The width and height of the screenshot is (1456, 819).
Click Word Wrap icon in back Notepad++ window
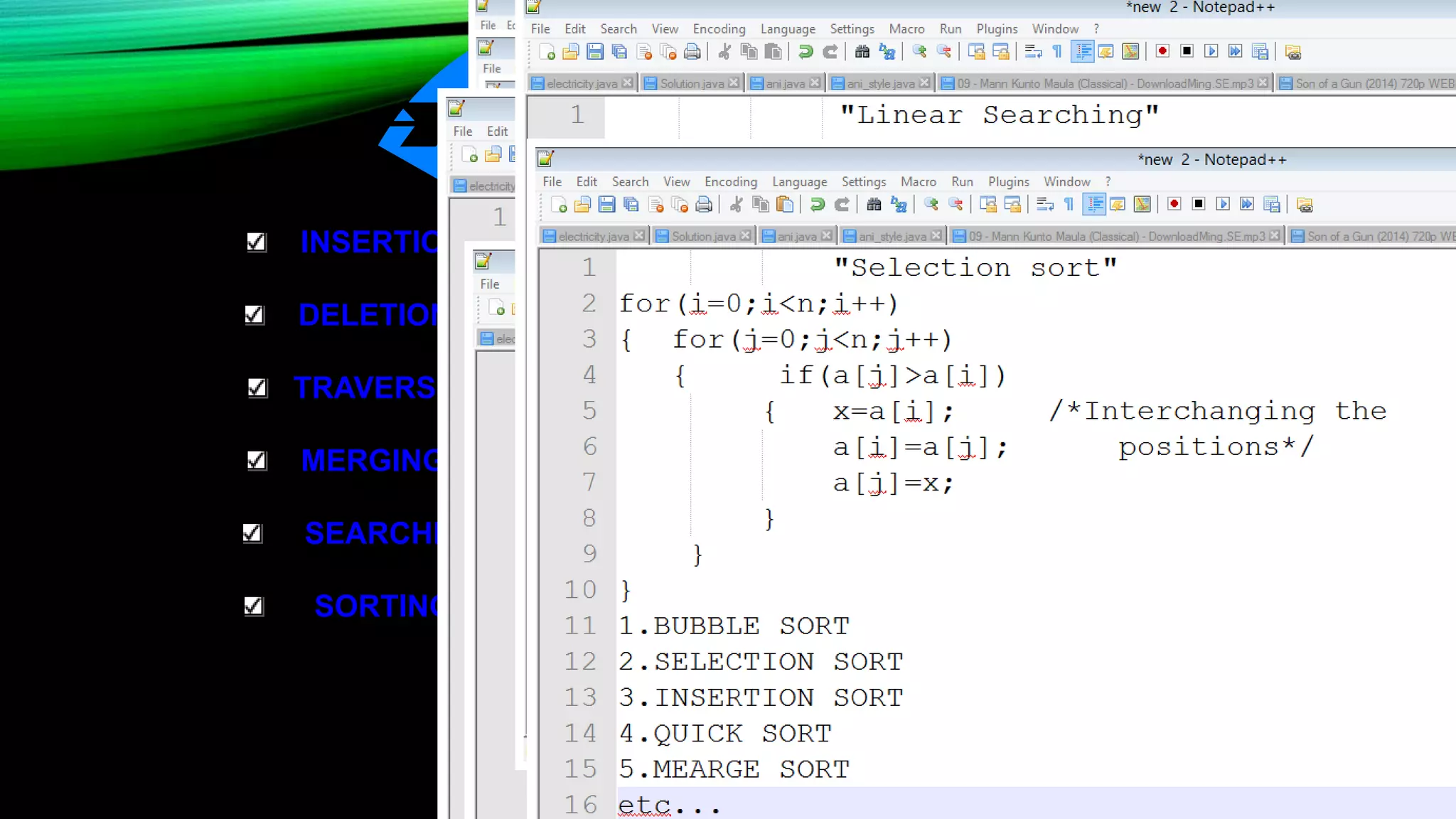click(x=1033, y=52)
